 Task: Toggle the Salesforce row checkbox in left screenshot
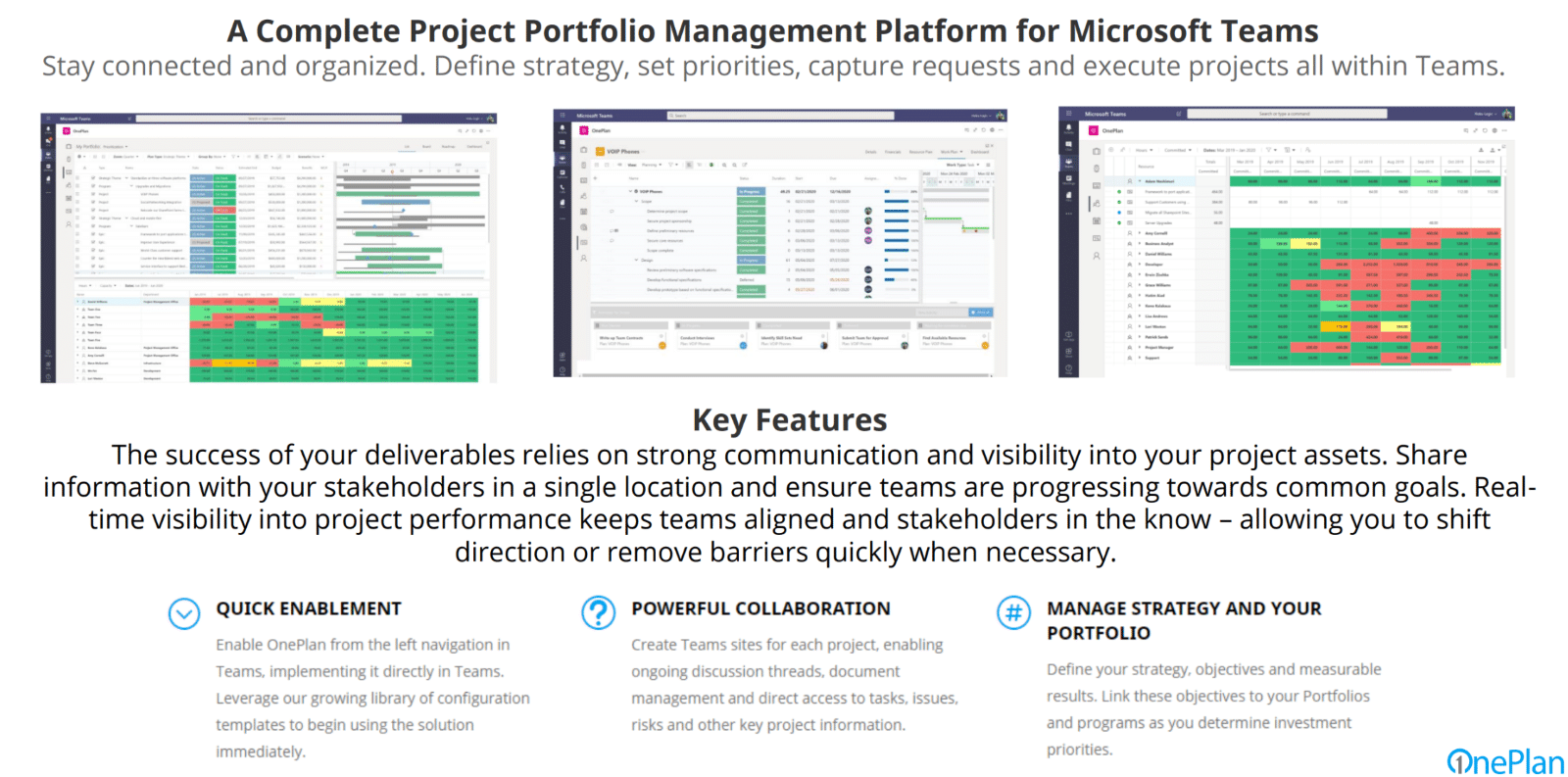(93, 226)
